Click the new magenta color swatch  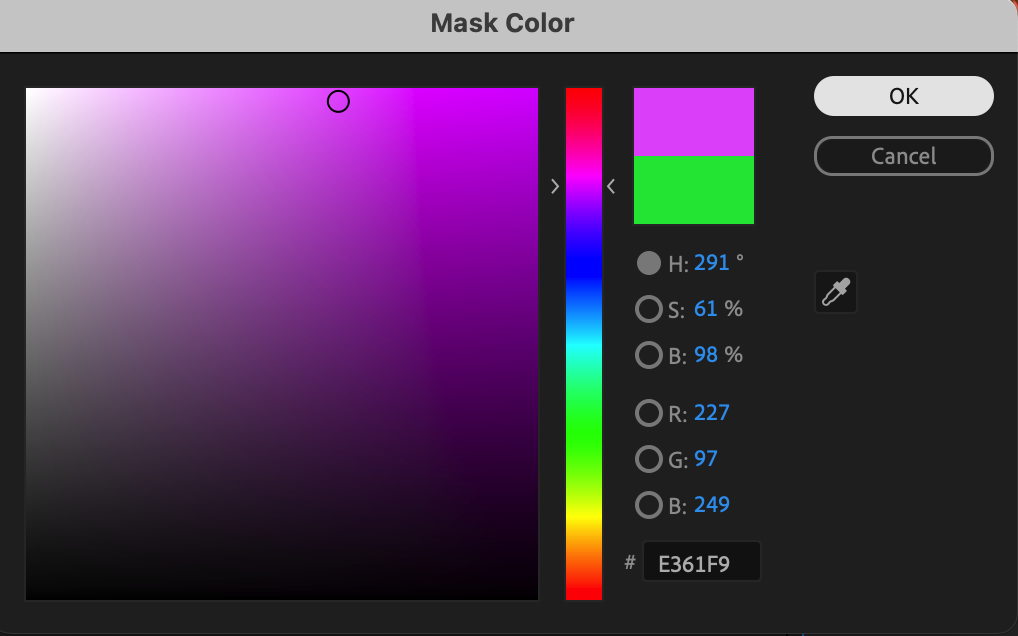[x=694, y=122]
